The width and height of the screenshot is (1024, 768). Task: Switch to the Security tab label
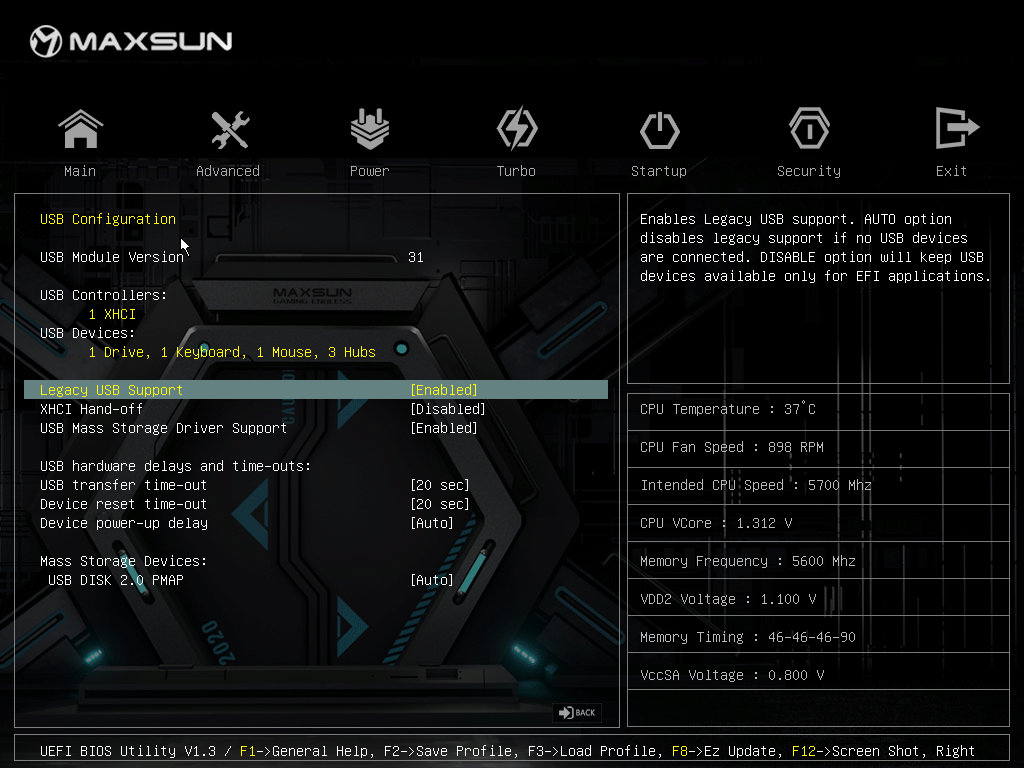click(809, 171)
